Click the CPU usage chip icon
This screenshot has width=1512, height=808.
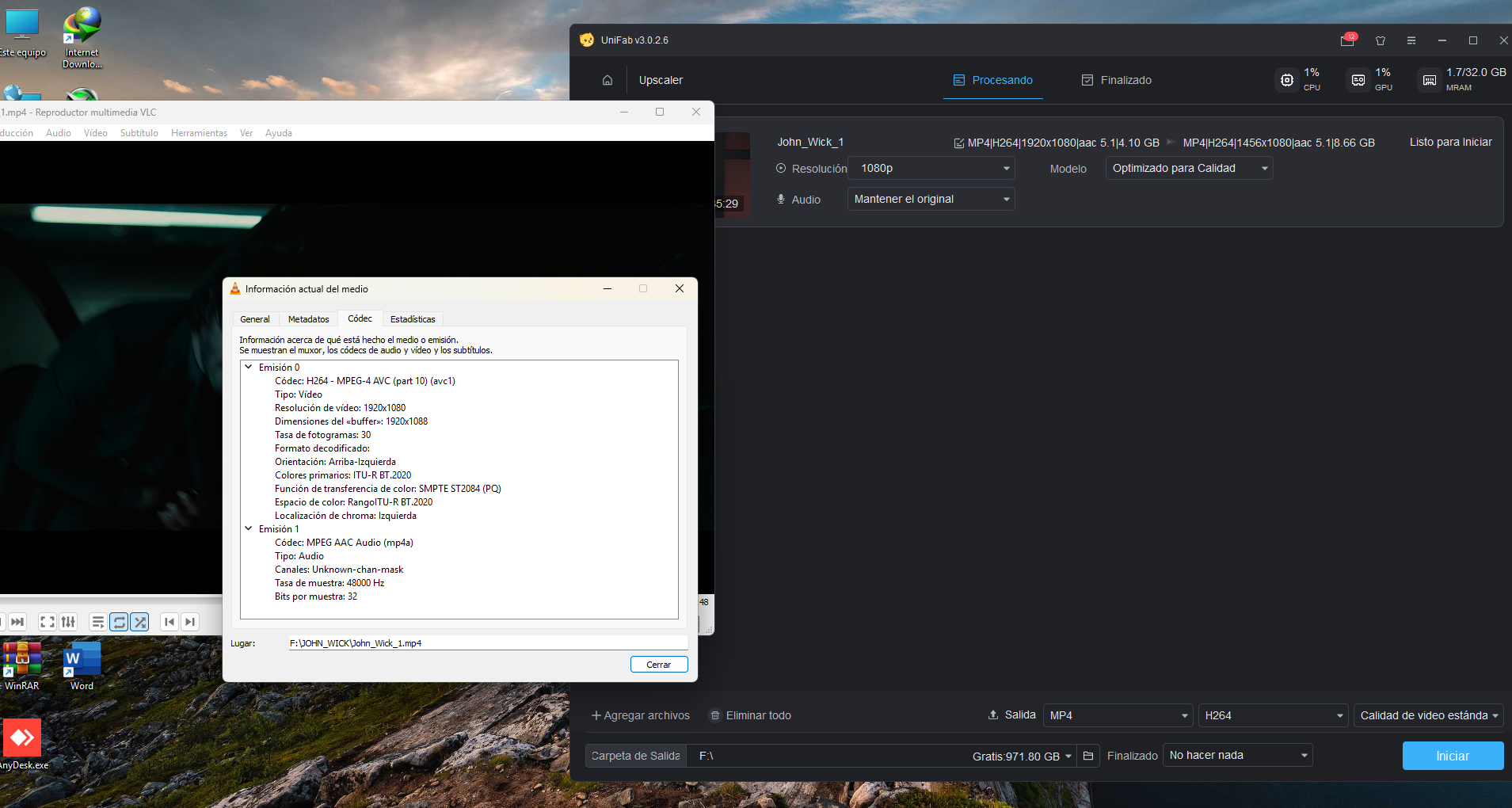1287,80
